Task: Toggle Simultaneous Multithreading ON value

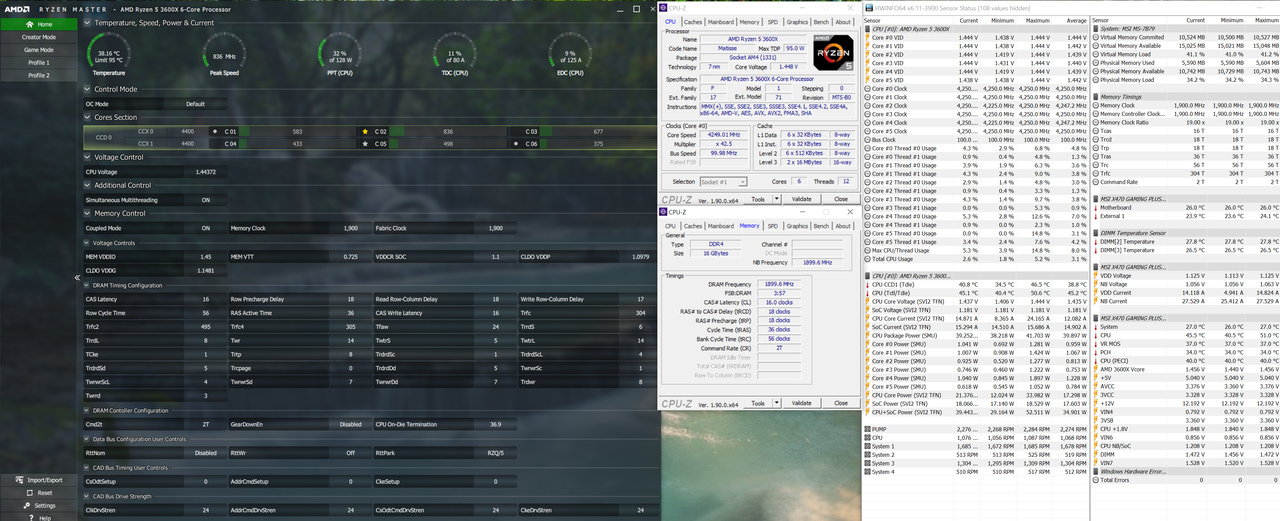Action: [x=206, y=200]
